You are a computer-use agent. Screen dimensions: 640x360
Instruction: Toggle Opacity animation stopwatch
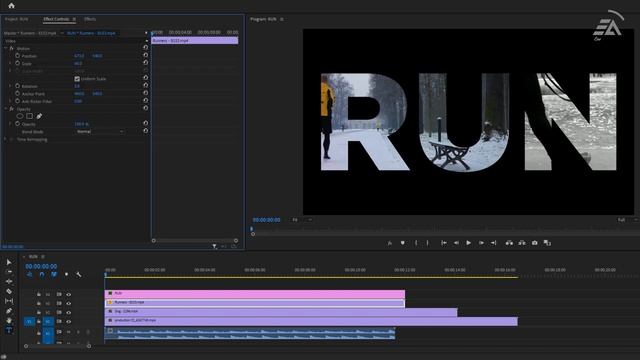click(18, 124)
